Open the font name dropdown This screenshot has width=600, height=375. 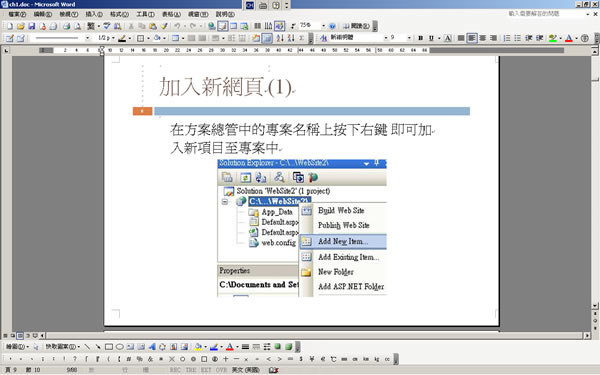tap(386, 38)
